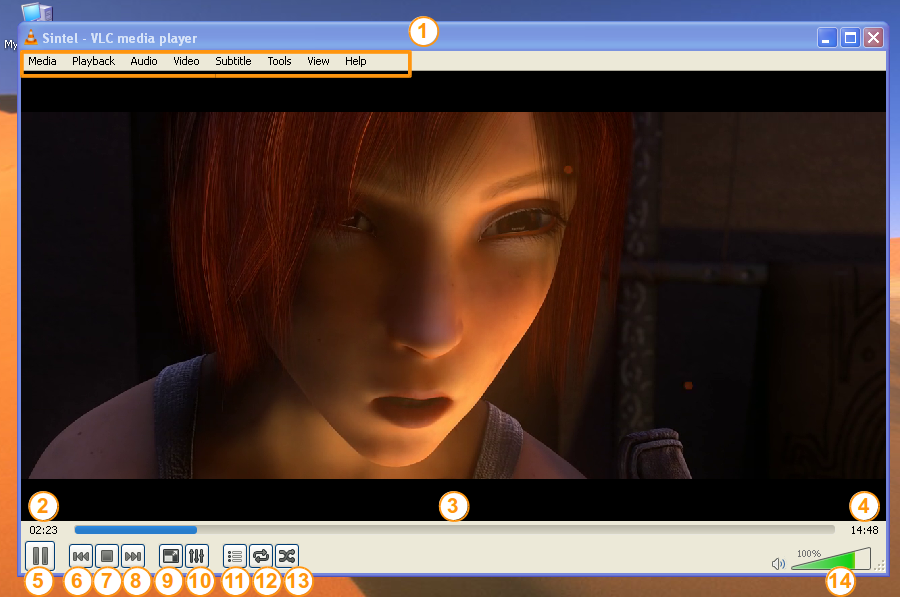Screen dimensions: 900x597
Task: Mute audio via speaker icon
Action: (778, 564)
